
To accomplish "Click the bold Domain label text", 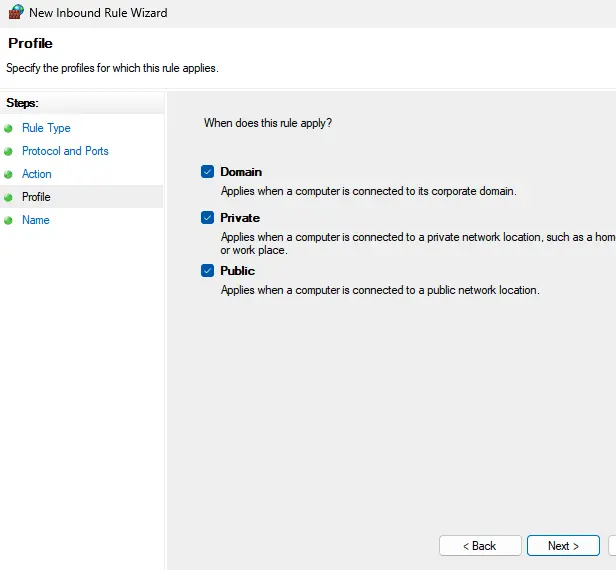I will coord(241,172).
